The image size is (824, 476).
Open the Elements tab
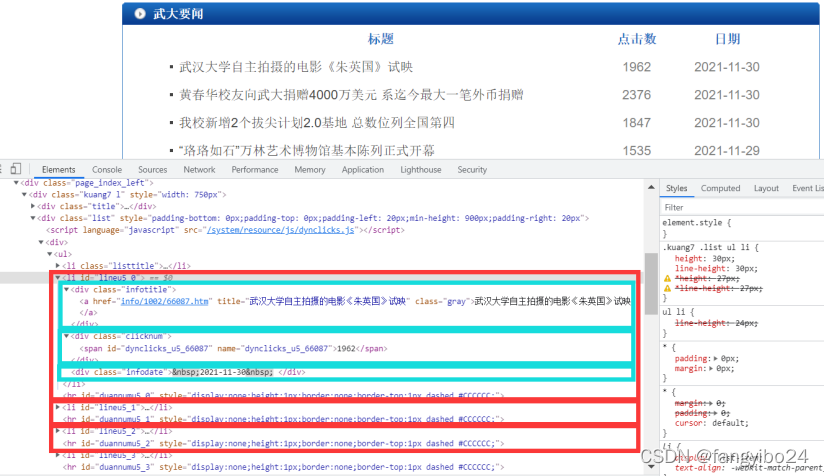coord(58,170)
